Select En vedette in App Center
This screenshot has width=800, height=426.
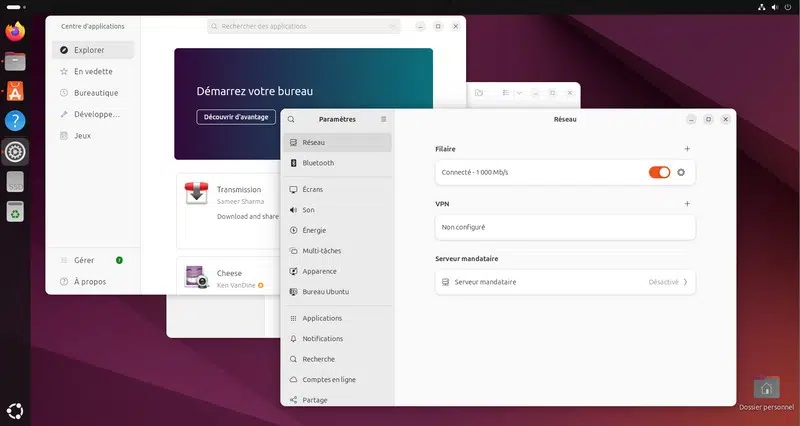(x=93, y=71)
